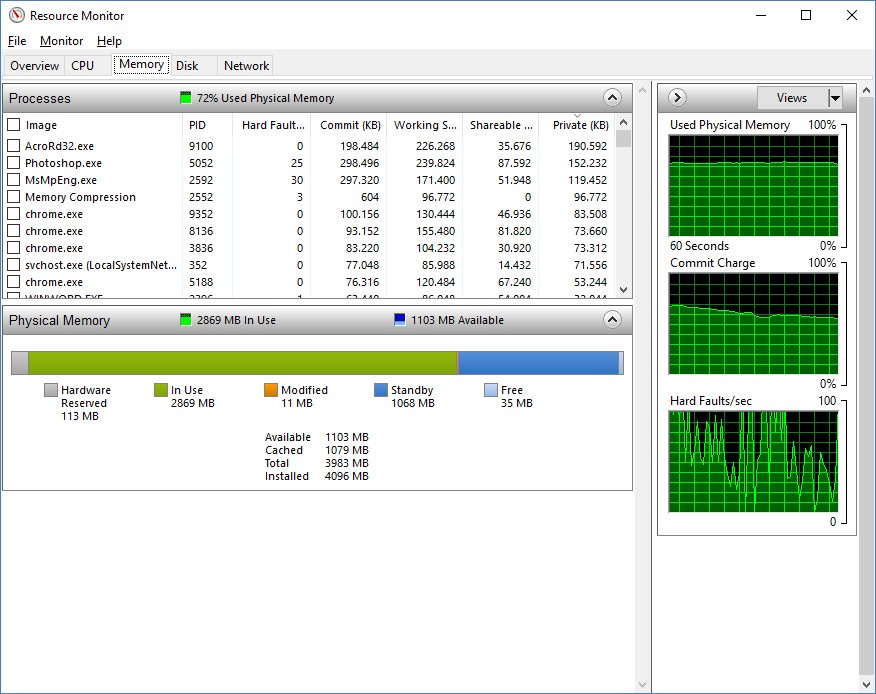Viewport: 876px width, 694px height.
Task: Click the green In Use memory header icon
Action: click(185, 320)
